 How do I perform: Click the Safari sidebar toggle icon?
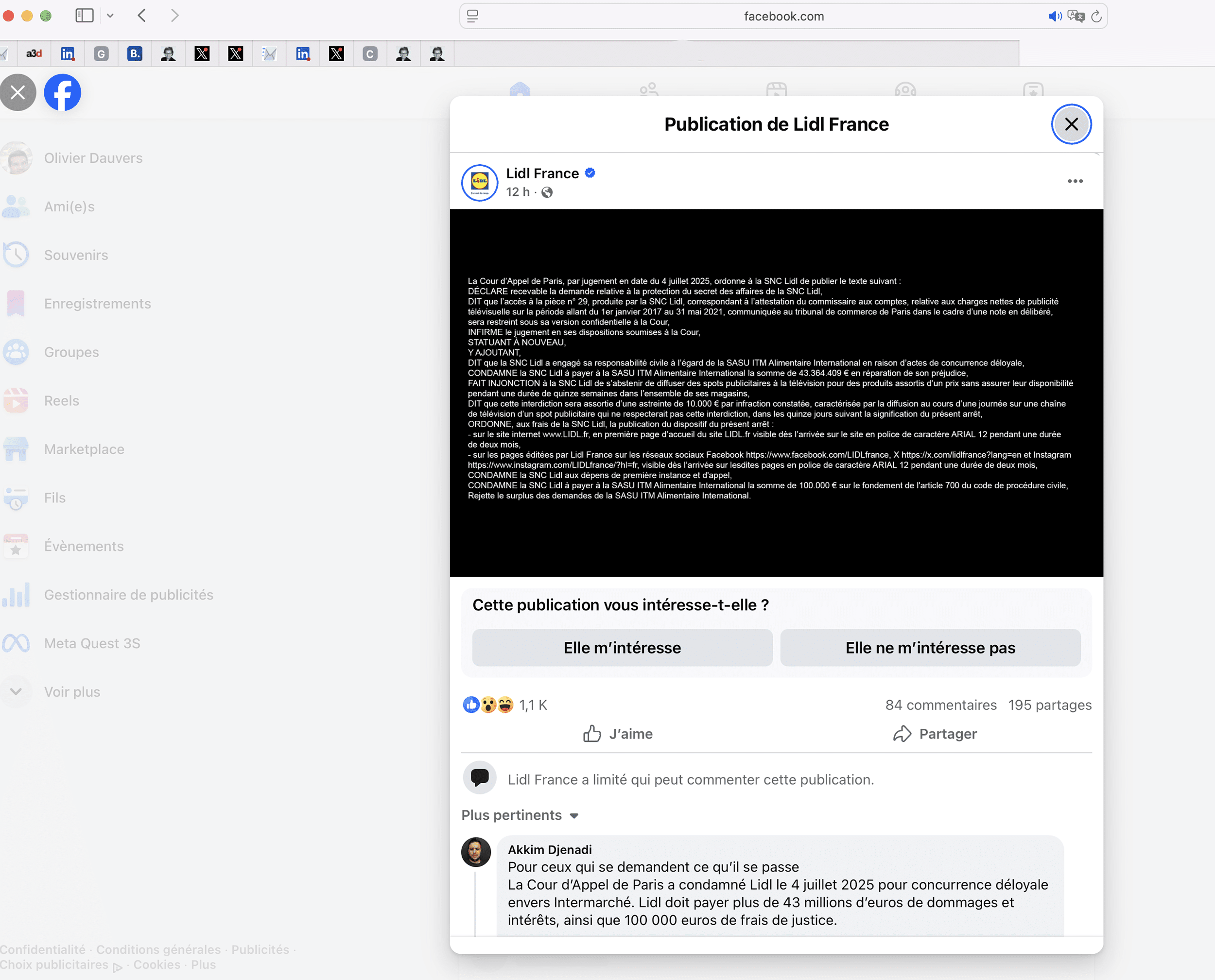(x=84, y=16)
